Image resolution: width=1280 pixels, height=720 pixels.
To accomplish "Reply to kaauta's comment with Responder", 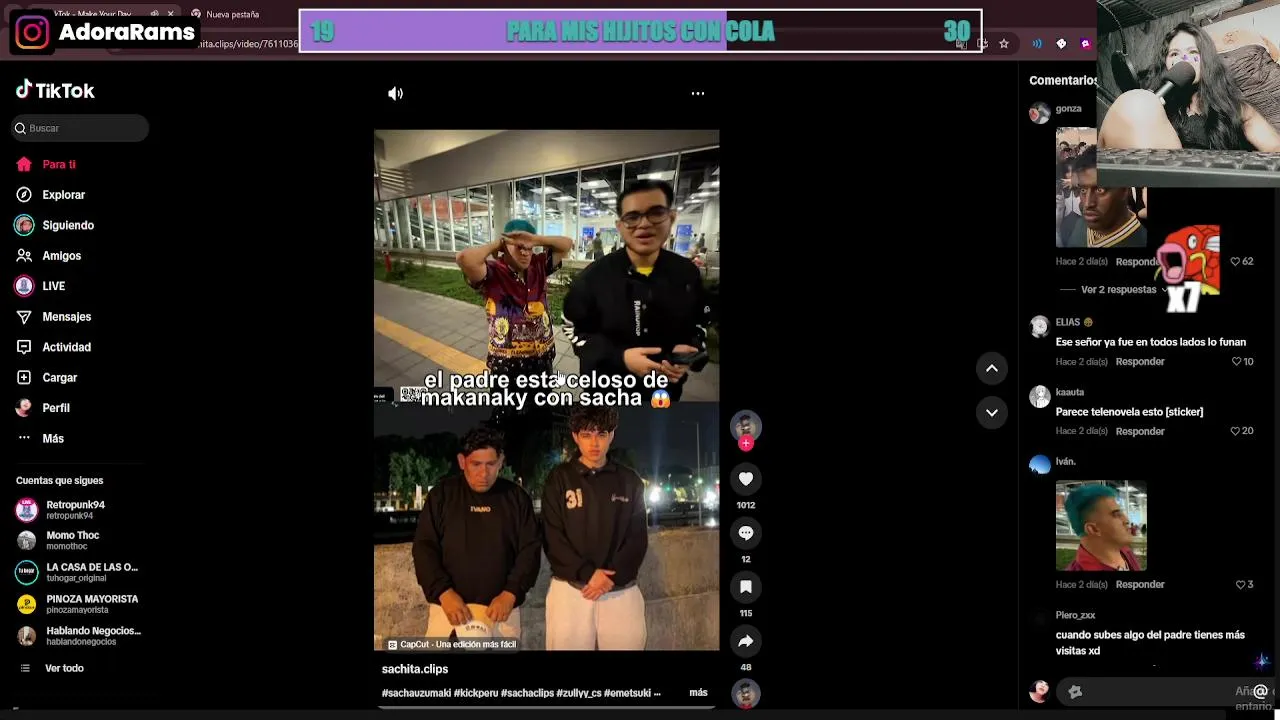I will point(1140,432).
